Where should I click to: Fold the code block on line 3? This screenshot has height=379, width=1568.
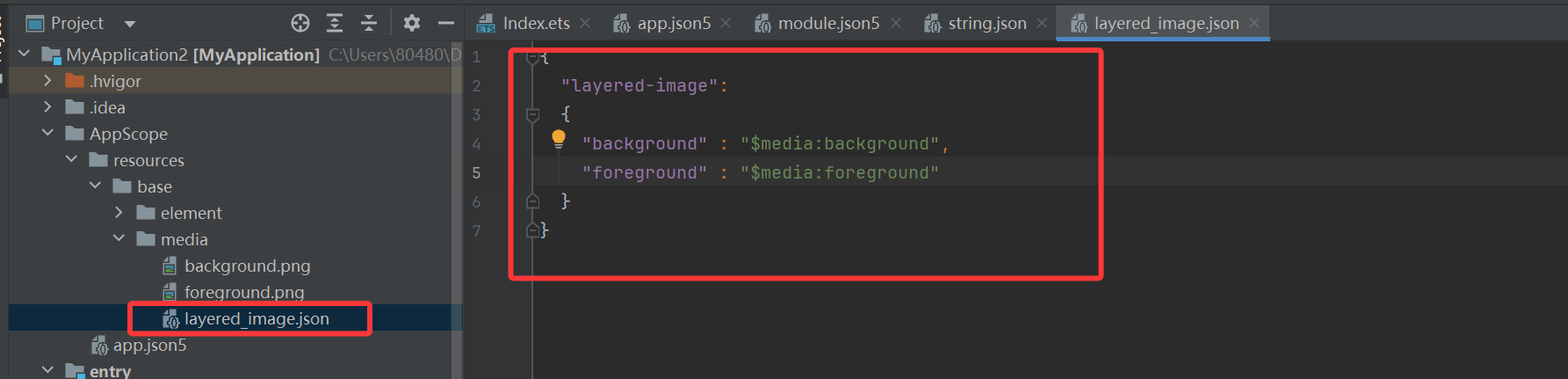pyautogui.click(x=532, y=114)
